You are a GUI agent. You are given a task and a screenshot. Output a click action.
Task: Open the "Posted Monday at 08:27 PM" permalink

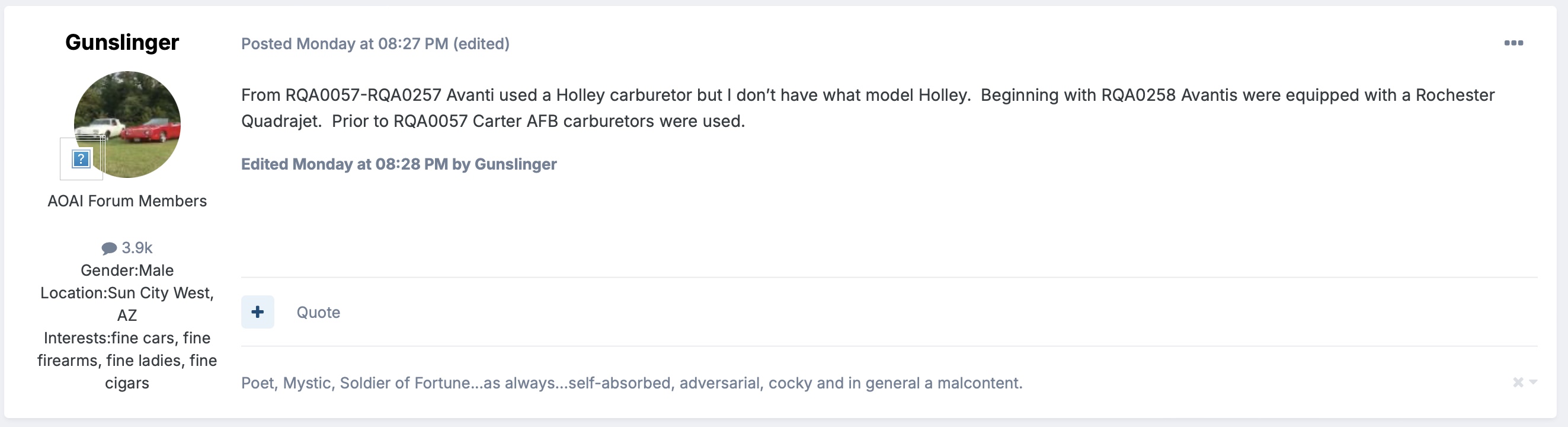pyautogui.click(x=344, y=44)
